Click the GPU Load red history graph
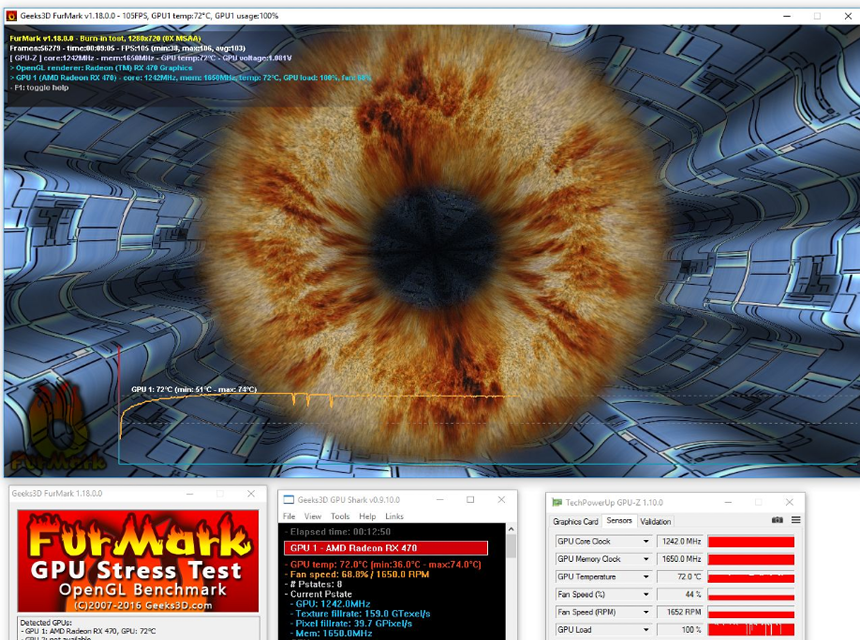The width and height of the screenshot is (860, 640). click(x=751, y=630)
